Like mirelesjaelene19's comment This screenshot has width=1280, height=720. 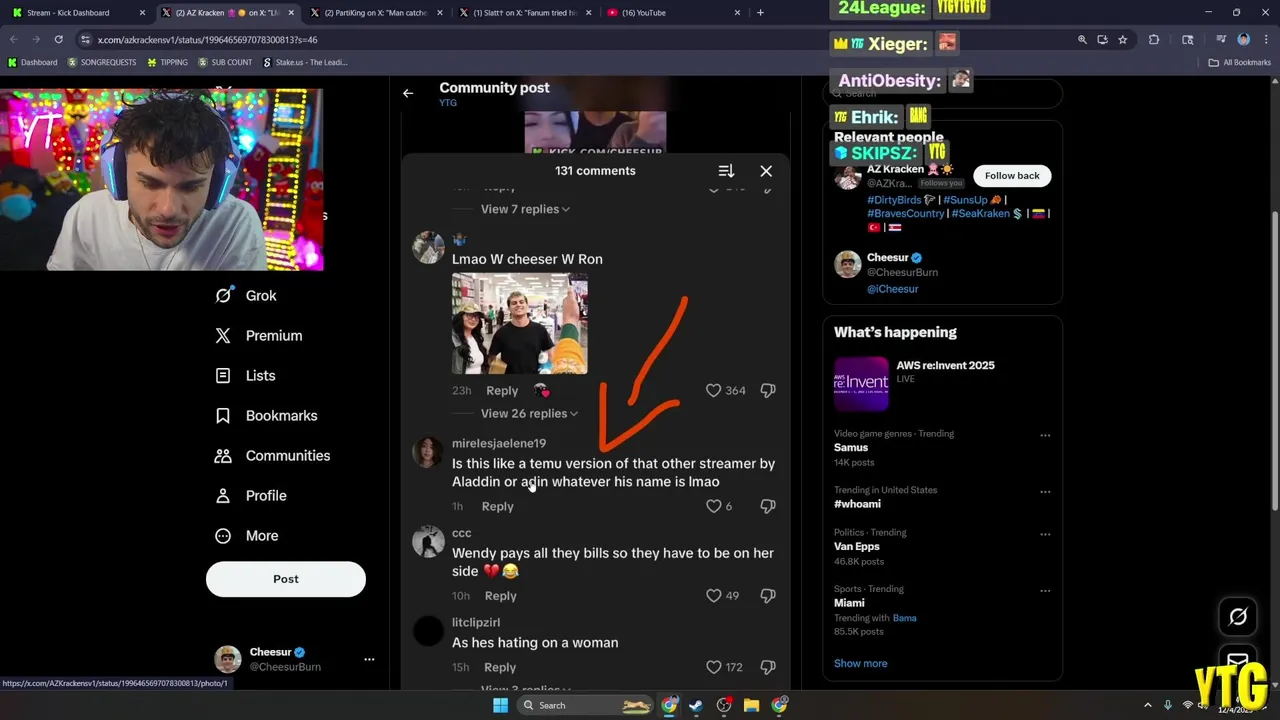coord(713,506)
